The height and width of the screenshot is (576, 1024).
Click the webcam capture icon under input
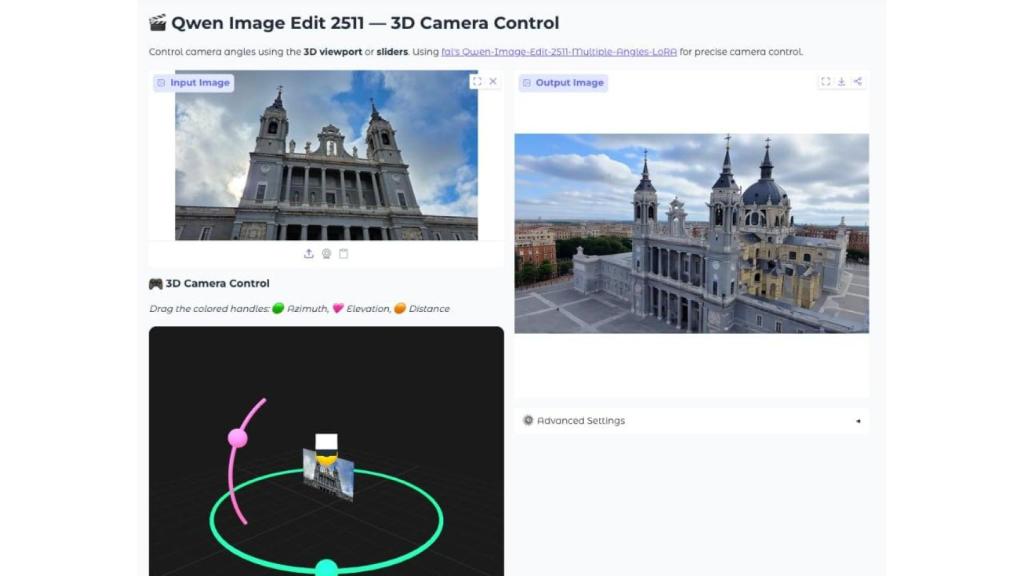(326, 254)
